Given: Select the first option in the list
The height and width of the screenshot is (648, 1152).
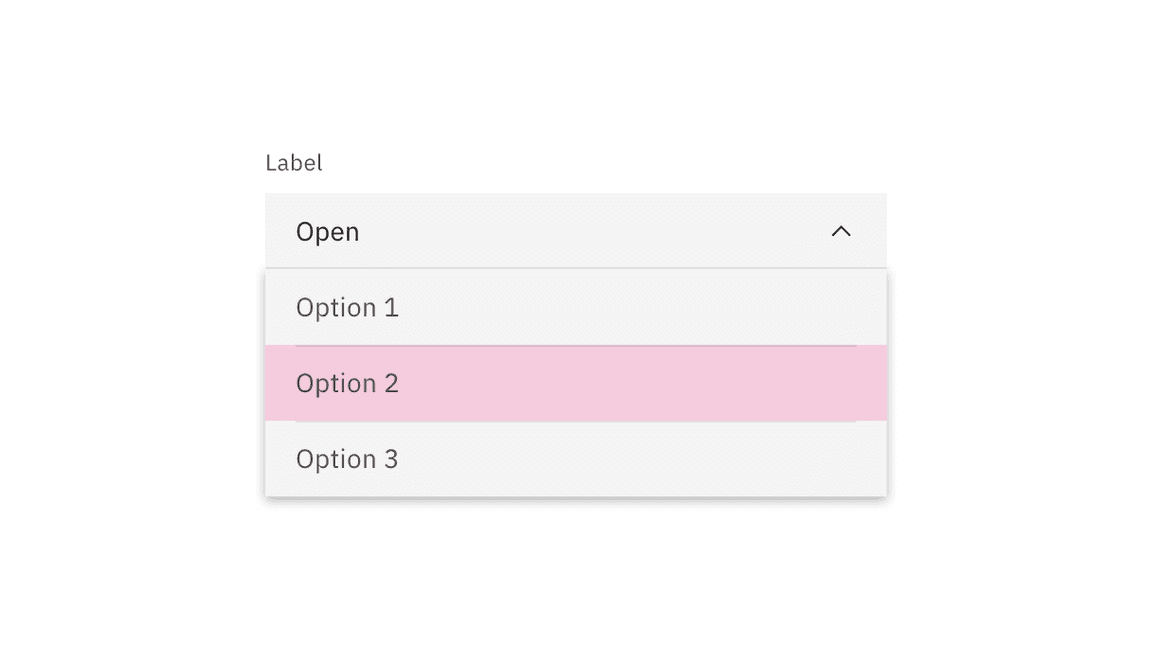Looking at the screenshot, I should pyautogui.click(x=575, y=308).
